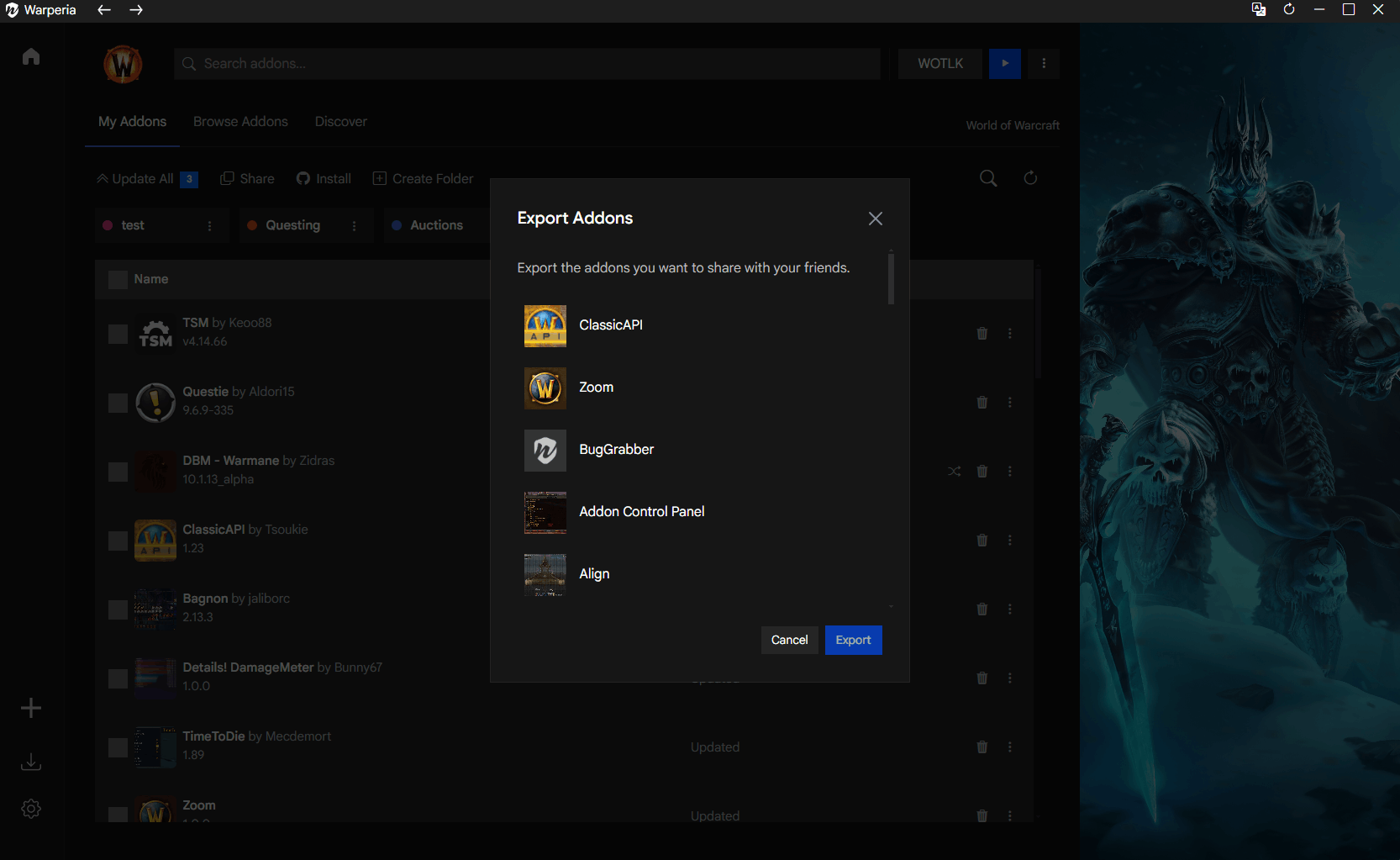1400x860 pixels.
Task: Switch to Discover tab
Action: 340,122
